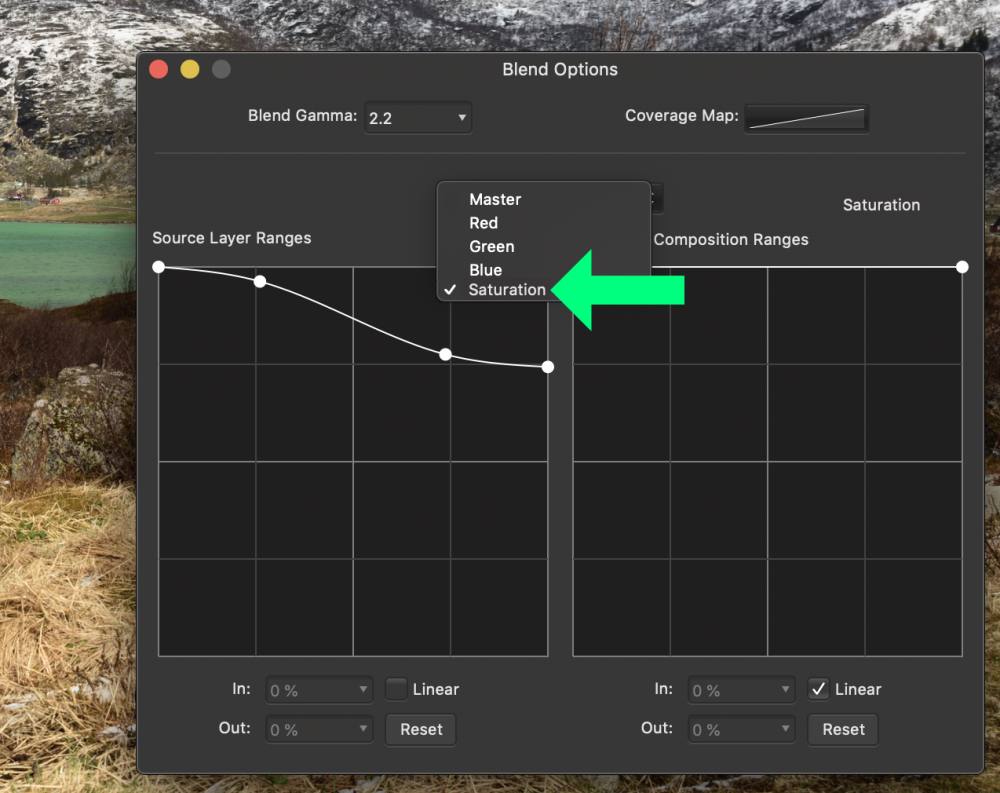
Task: Click the Coverage Map thumbnail
Action: click(x=807, y=118)
